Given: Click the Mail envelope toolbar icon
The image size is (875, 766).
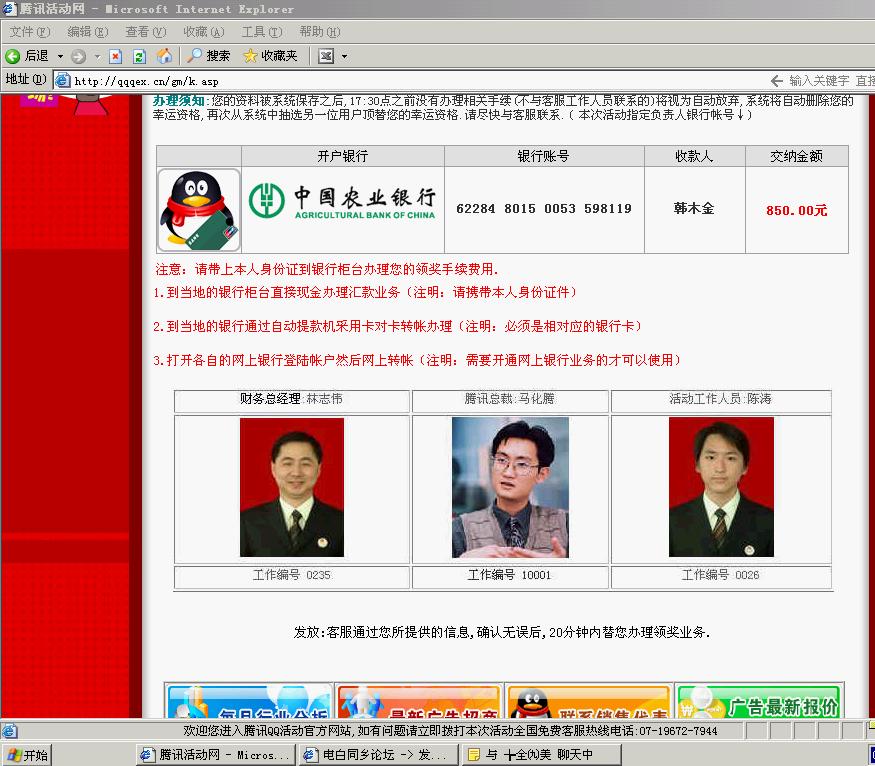Looking at the screenshot, I should pyautogui.click(x=326, y=56).
